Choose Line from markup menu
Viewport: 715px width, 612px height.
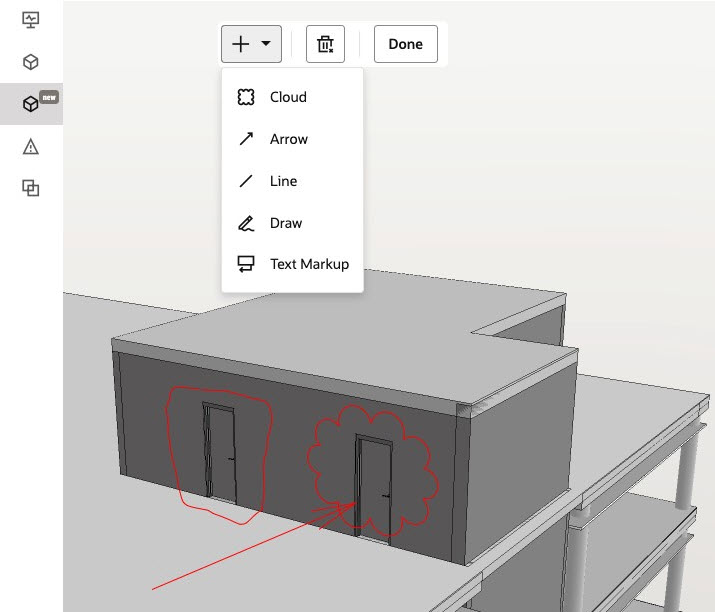292,181
